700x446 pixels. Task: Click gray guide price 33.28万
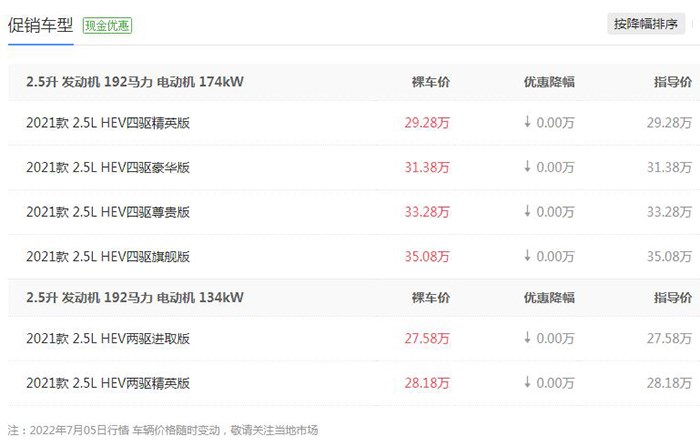(669, 212)
